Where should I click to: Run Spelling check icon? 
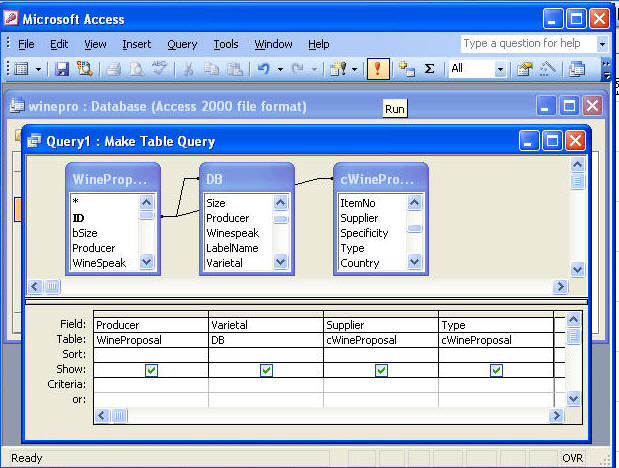click(x=160, y=68)
